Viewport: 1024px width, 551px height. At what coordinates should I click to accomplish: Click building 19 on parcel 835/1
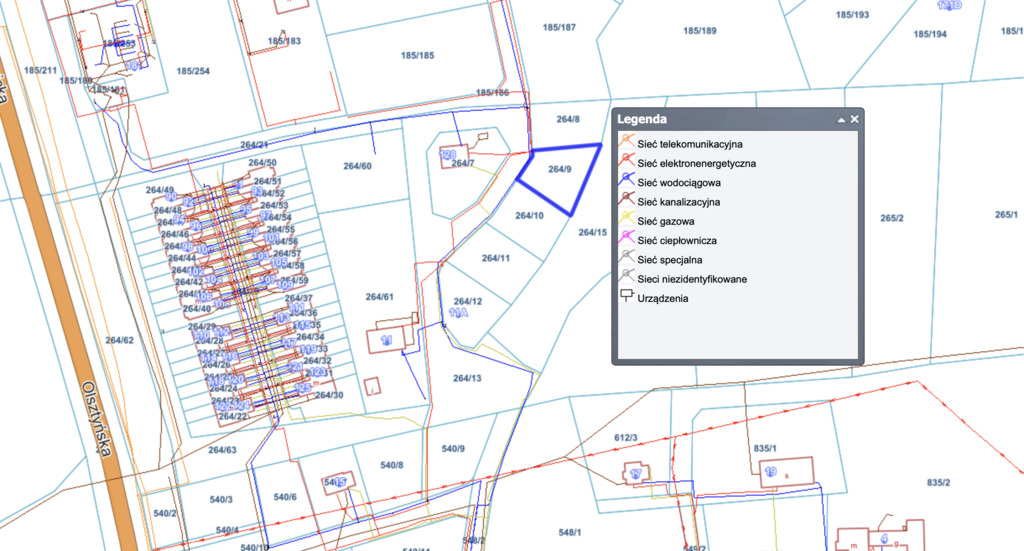[x=770, y=471]
